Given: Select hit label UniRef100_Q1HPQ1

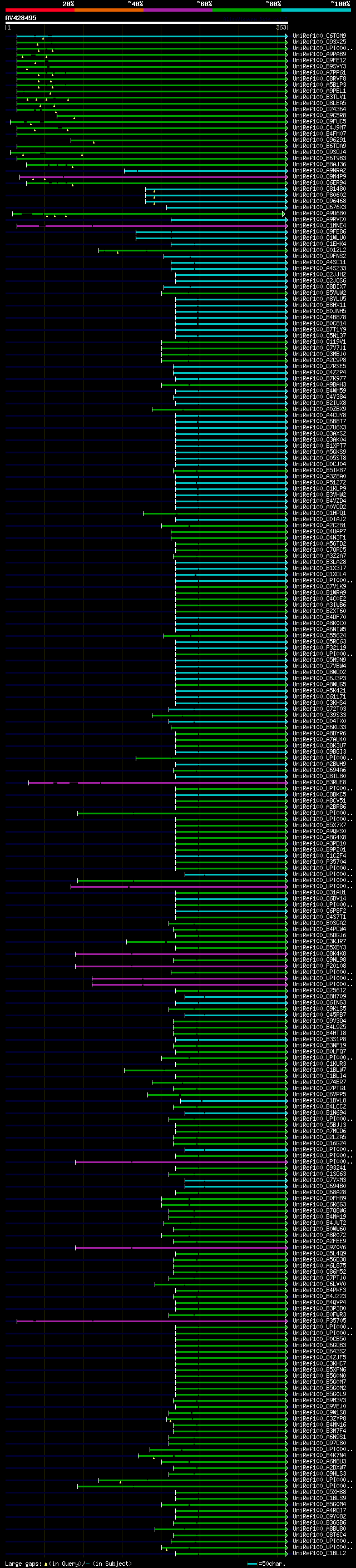Looking at the screenshot, I should tap(319, 513).
